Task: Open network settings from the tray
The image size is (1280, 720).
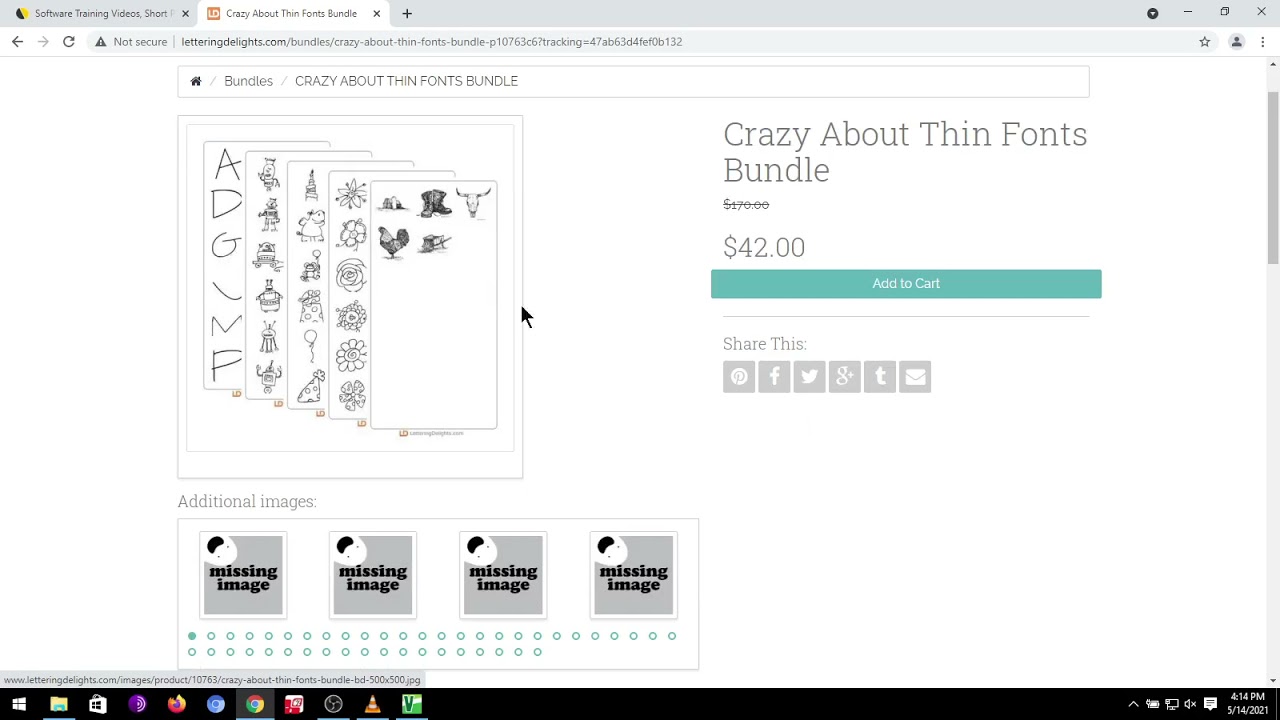Action: pyautogui.click(x=1171, y=705)
